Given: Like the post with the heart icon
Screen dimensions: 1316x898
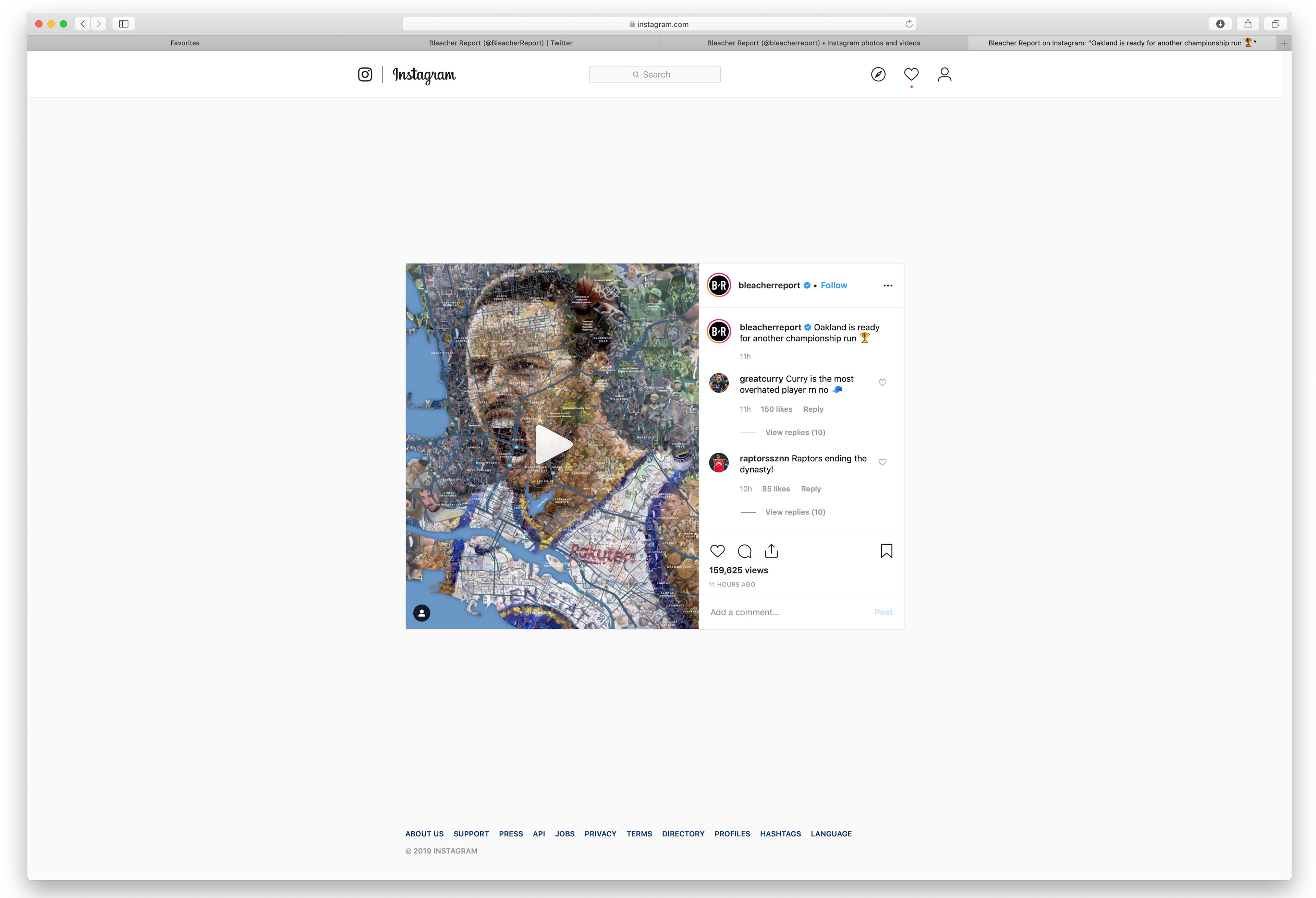Looking at the screenshot, I should [717, 551].
